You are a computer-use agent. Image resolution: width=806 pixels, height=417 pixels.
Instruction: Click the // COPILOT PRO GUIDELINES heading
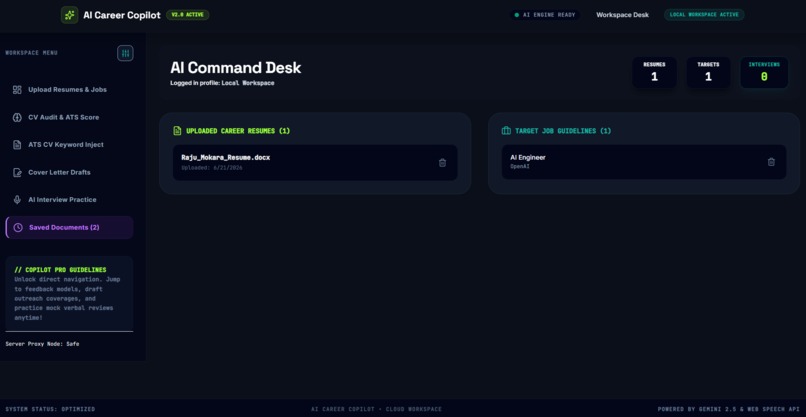coord(61,270)
